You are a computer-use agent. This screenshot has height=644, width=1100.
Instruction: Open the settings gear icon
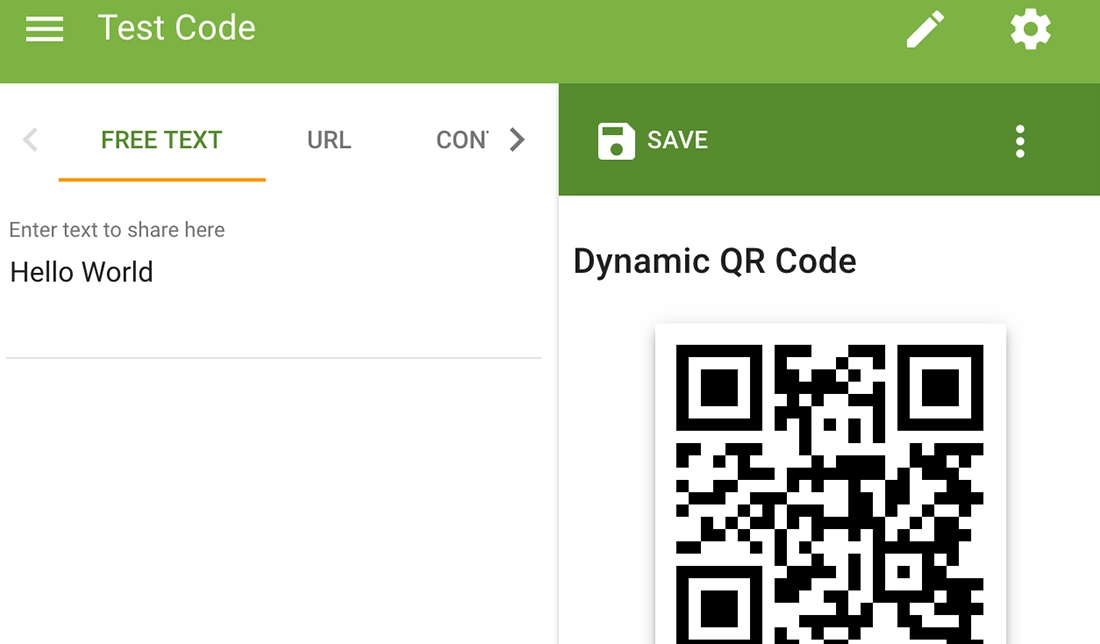click(1030, 29)
